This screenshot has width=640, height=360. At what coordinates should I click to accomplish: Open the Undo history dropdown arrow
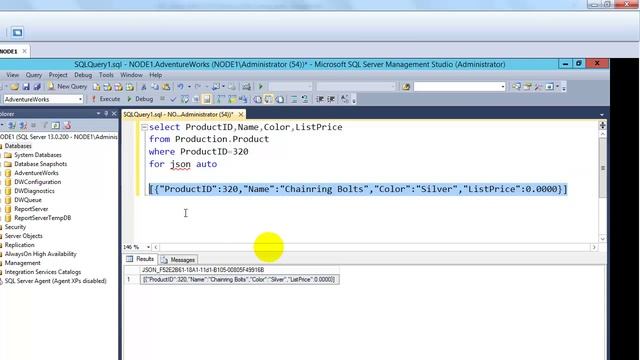[189, 87]
